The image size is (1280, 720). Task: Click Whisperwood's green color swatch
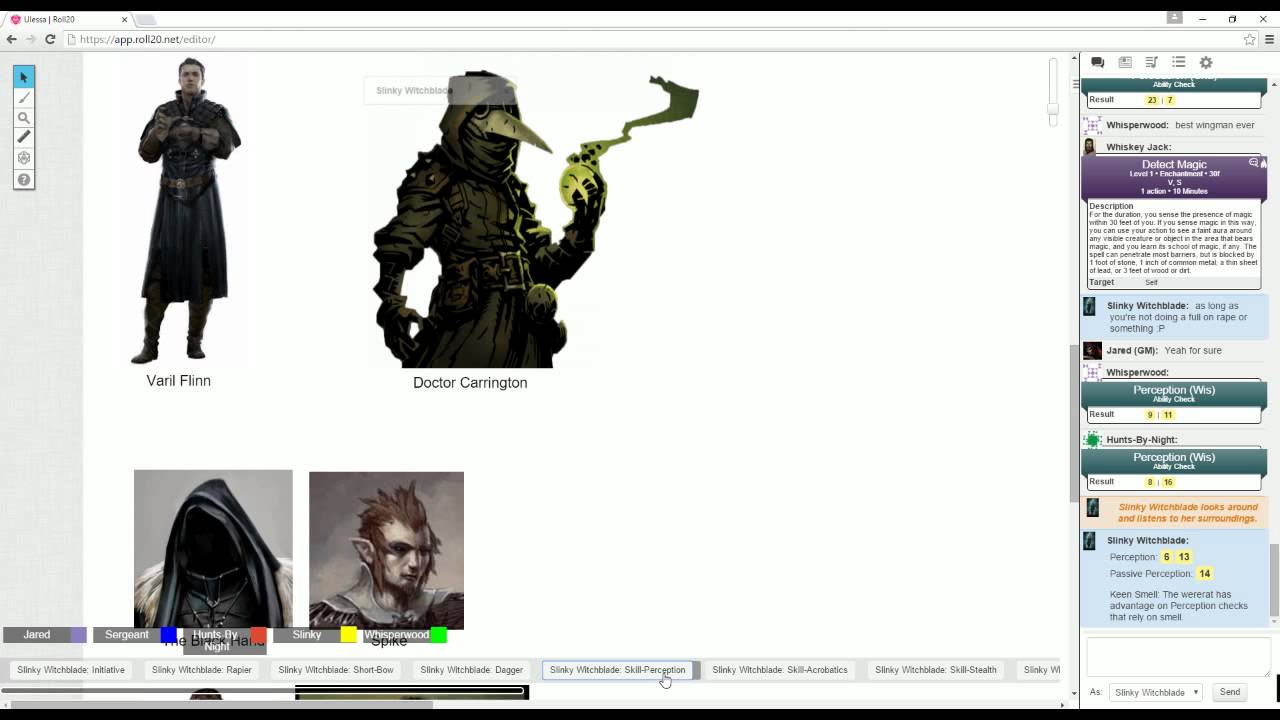click(x=438, y=635)
